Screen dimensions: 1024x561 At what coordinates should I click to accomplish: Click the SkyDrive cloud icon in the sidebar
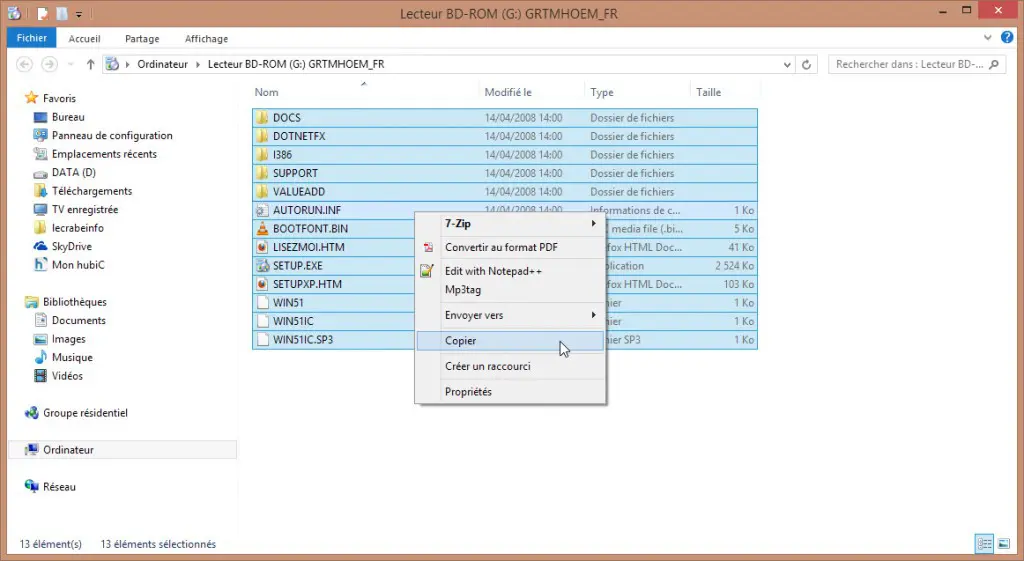41,246
